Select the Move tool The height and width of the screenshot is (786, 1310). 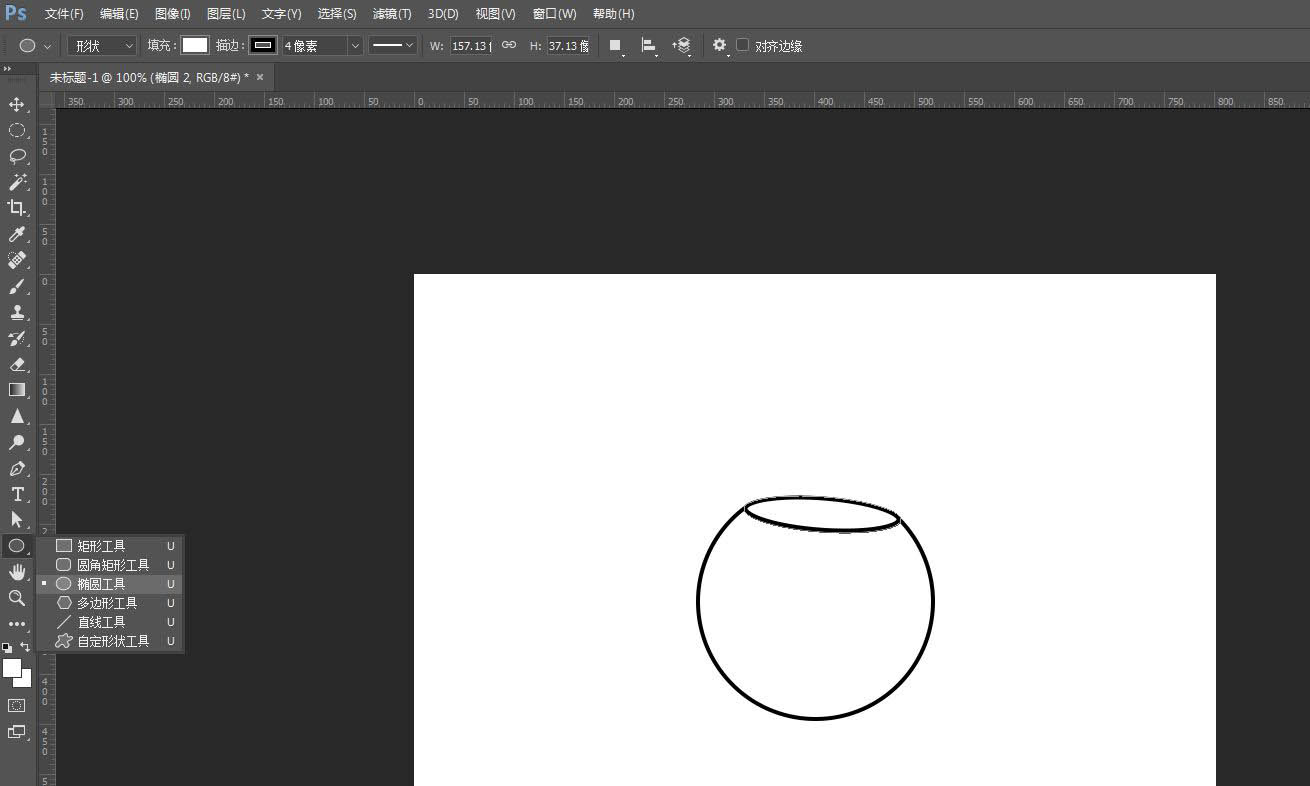tap(17, 105)
